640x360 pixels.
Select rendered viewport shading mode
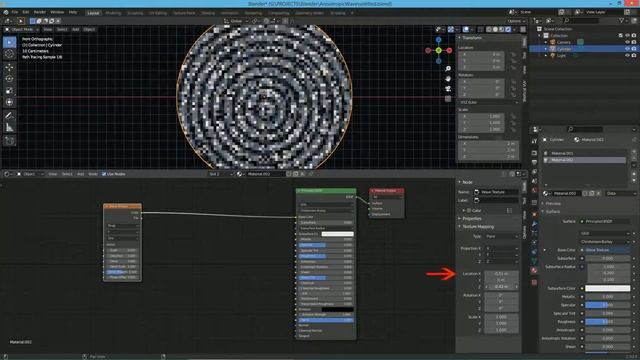click(x=508, y=29)
